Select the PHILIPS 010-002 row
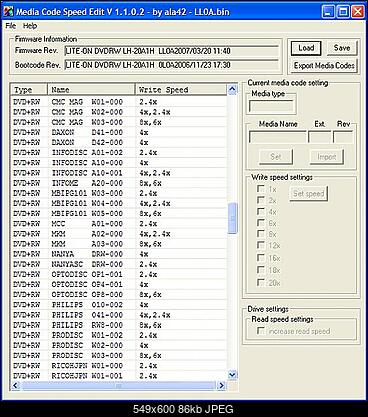 (x=119, y=305)
